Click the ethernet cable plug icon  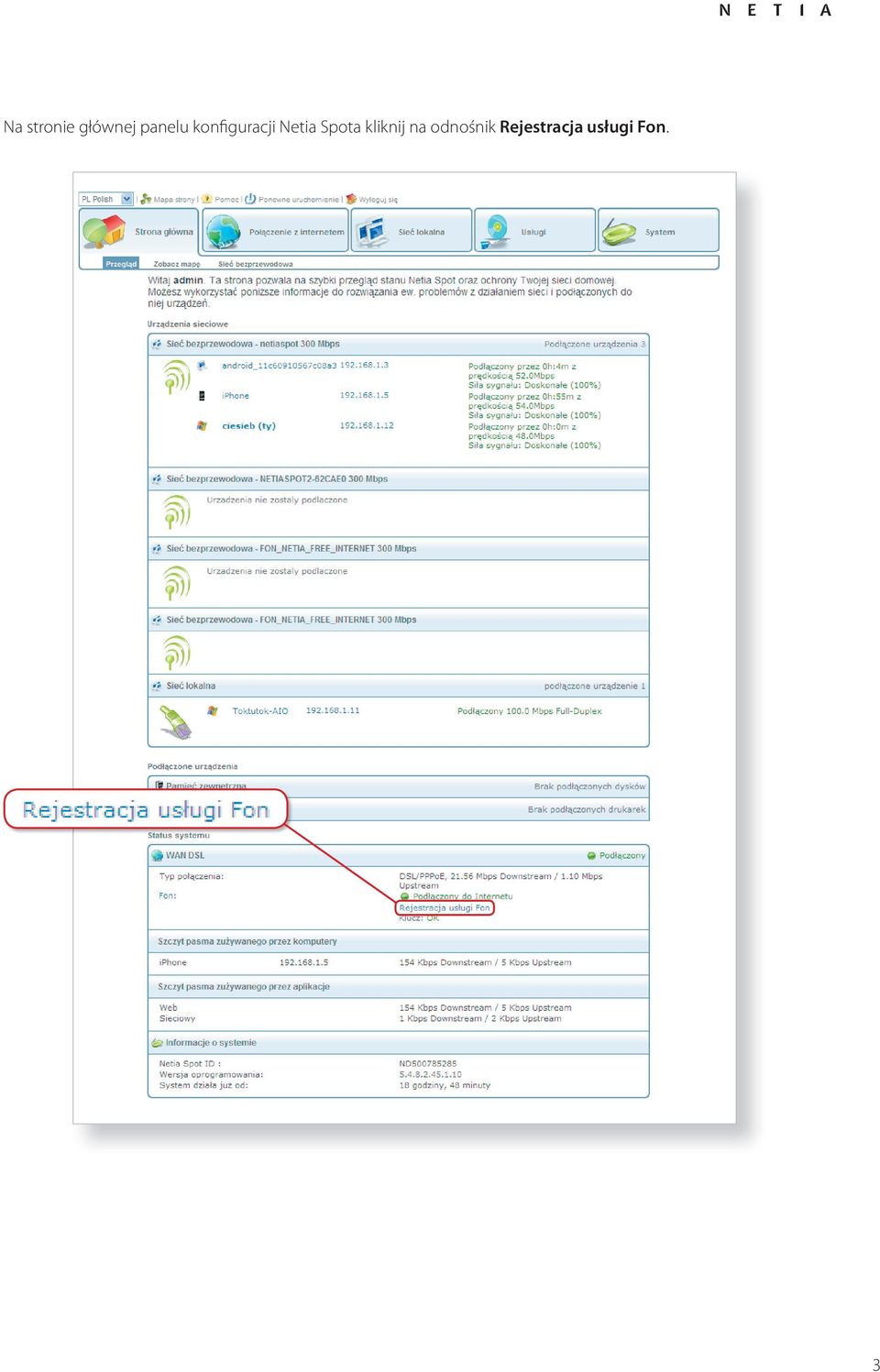click(x=176, y=722)
